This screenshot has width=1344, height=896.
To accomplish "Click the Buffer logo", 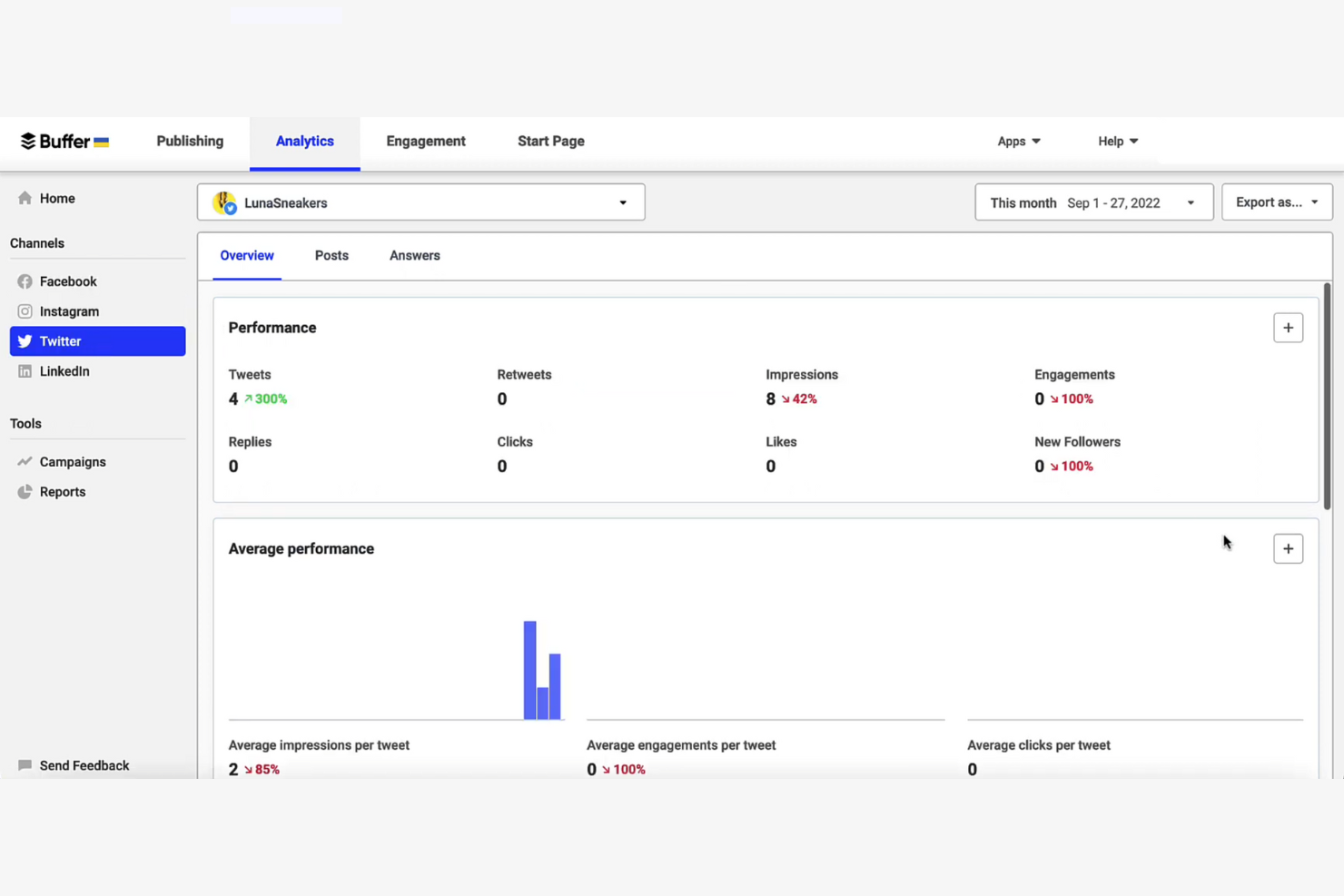I will click(64, 141).
